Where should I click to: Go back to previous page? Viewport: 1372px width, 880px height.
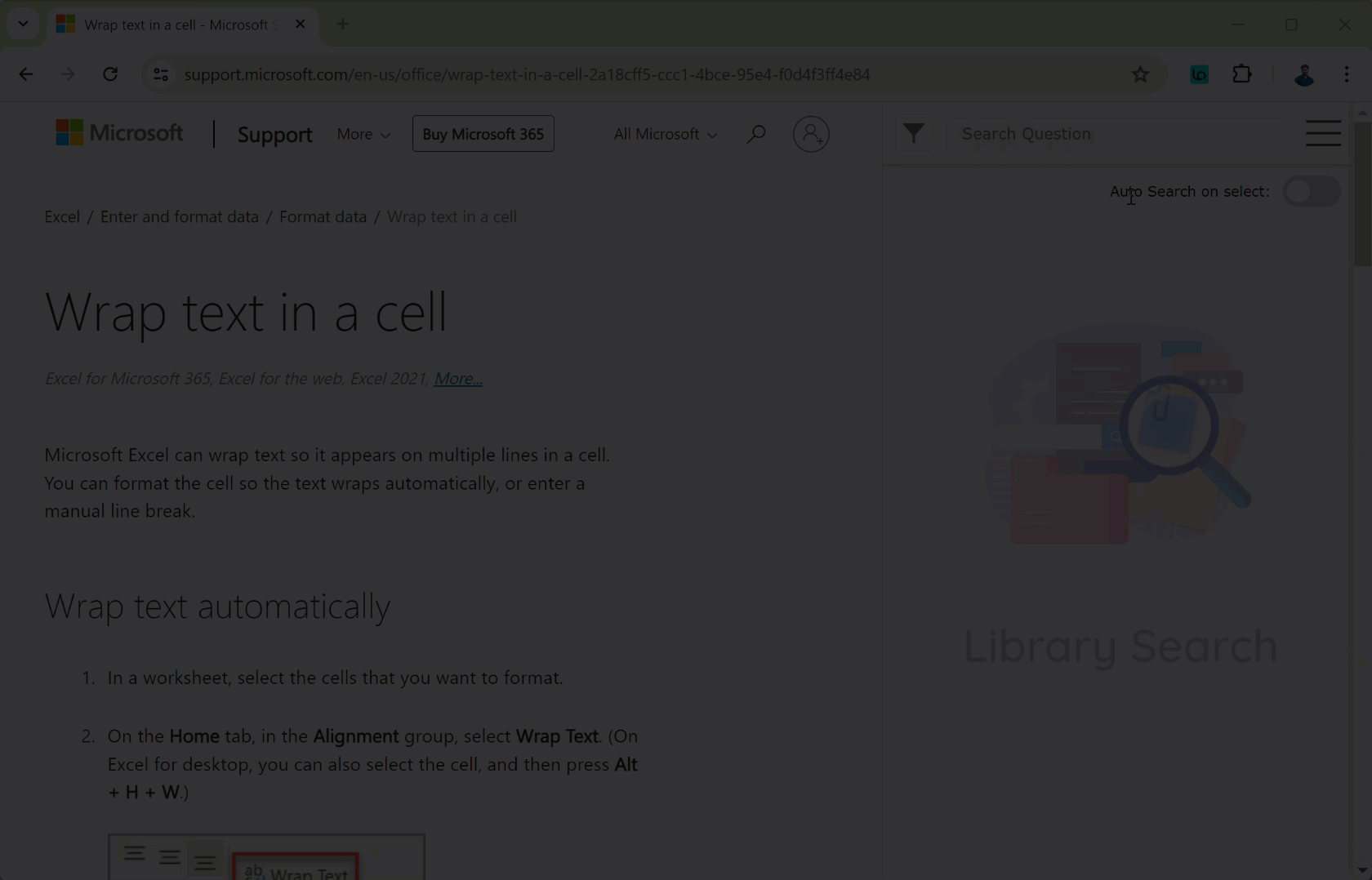pos(26,74)
